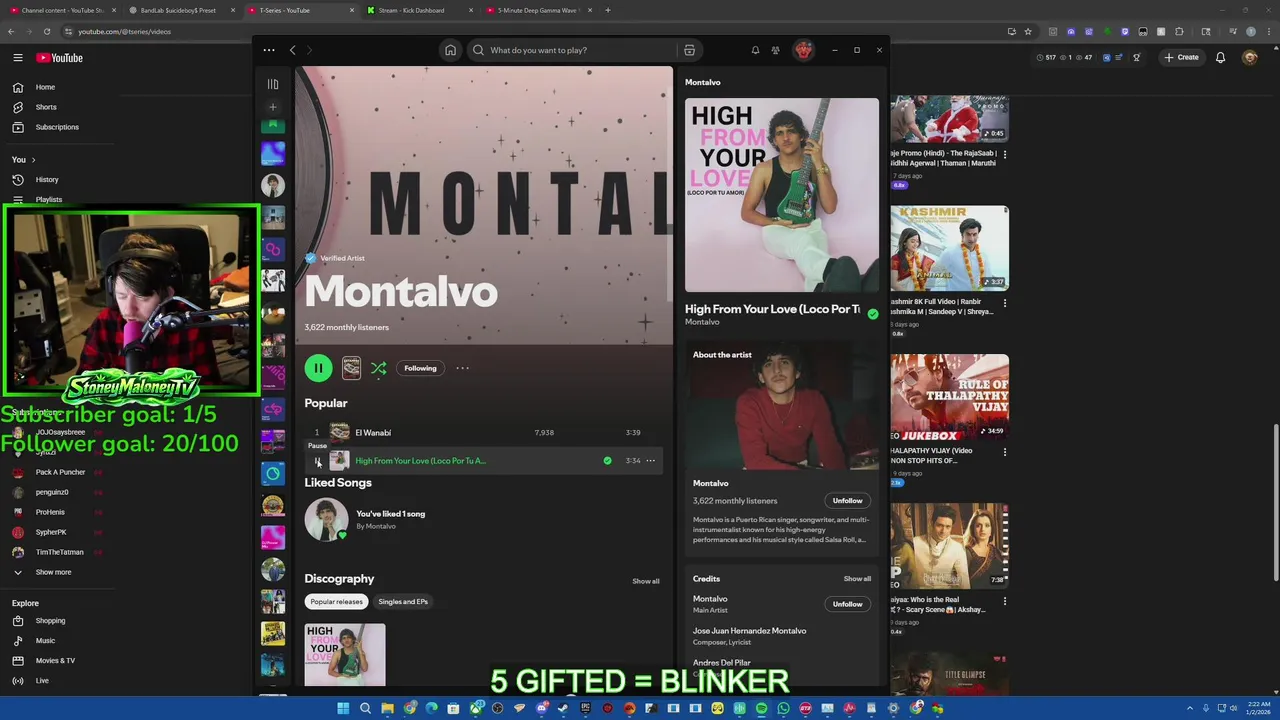Go back in Spotify navigation
Image resolution: width=1280 pixels, height=720 pixels.
pos(292,50)
